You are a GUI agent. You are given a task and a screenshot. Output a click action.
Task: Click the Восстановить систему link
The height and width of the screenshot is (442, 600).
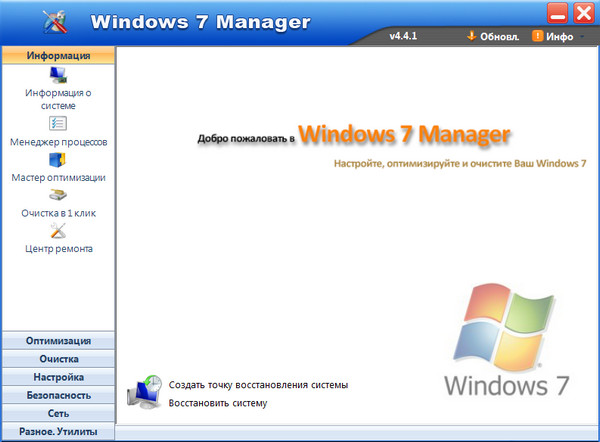coord(218,403)
